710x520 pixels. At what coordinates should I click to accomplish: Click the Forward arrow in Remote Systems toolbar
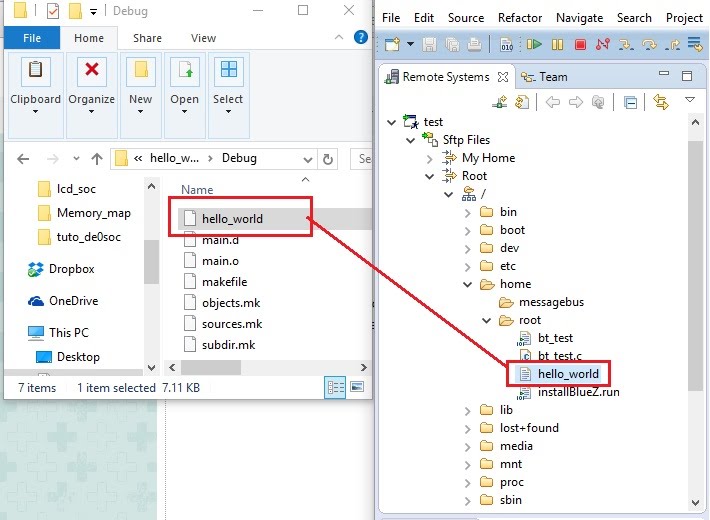576,102
